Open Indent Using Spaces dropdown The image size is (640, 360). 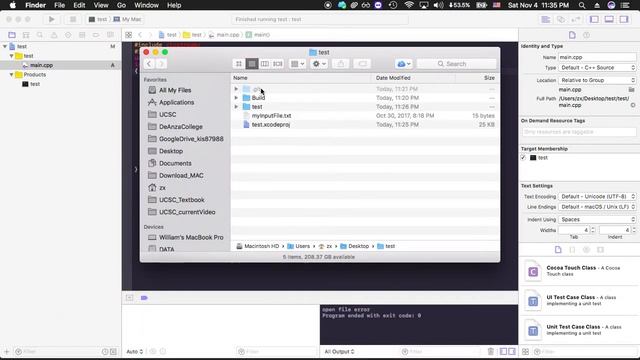click(x=597, y=219)
